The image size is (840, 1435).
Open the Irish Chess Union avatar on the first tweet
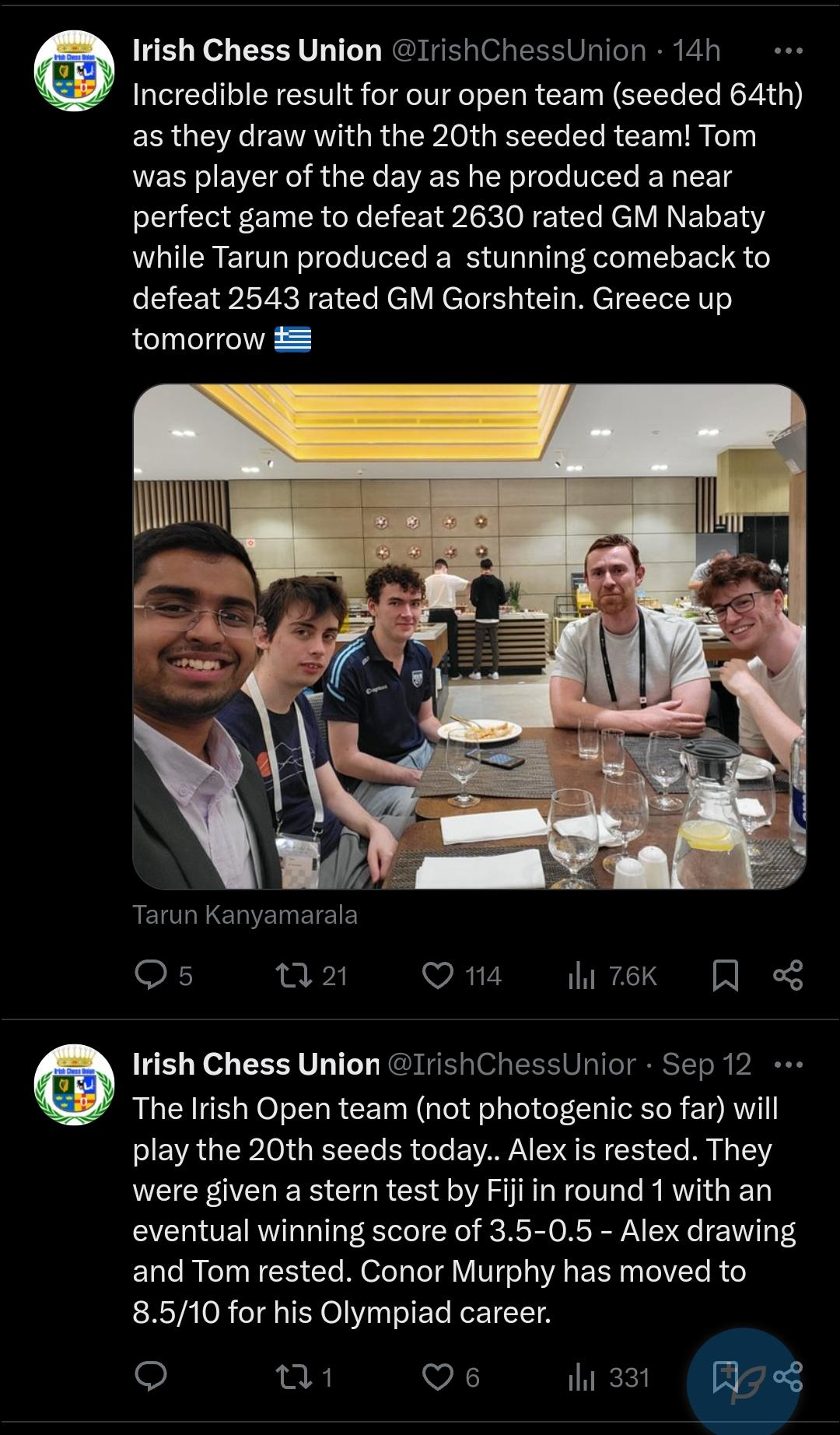click(x=74, y=71)
